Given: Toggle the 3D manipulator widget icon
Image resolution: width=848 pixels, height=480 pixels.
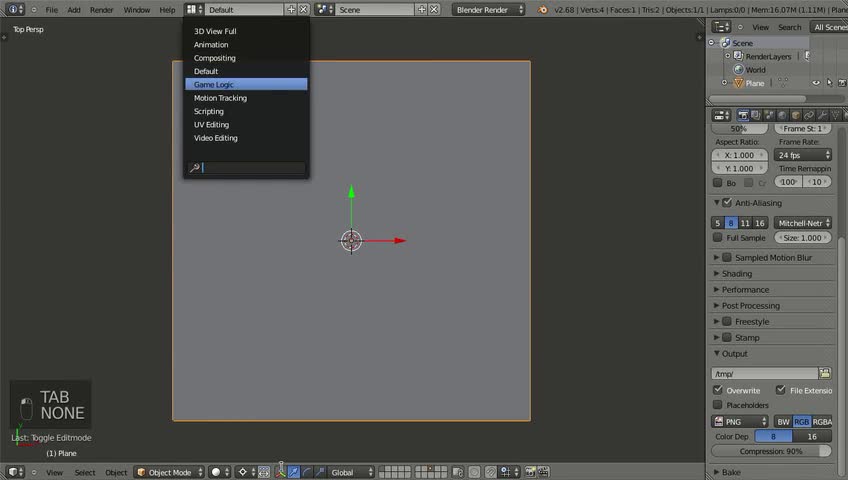Looking at the screenshot, I should [280, 471].
